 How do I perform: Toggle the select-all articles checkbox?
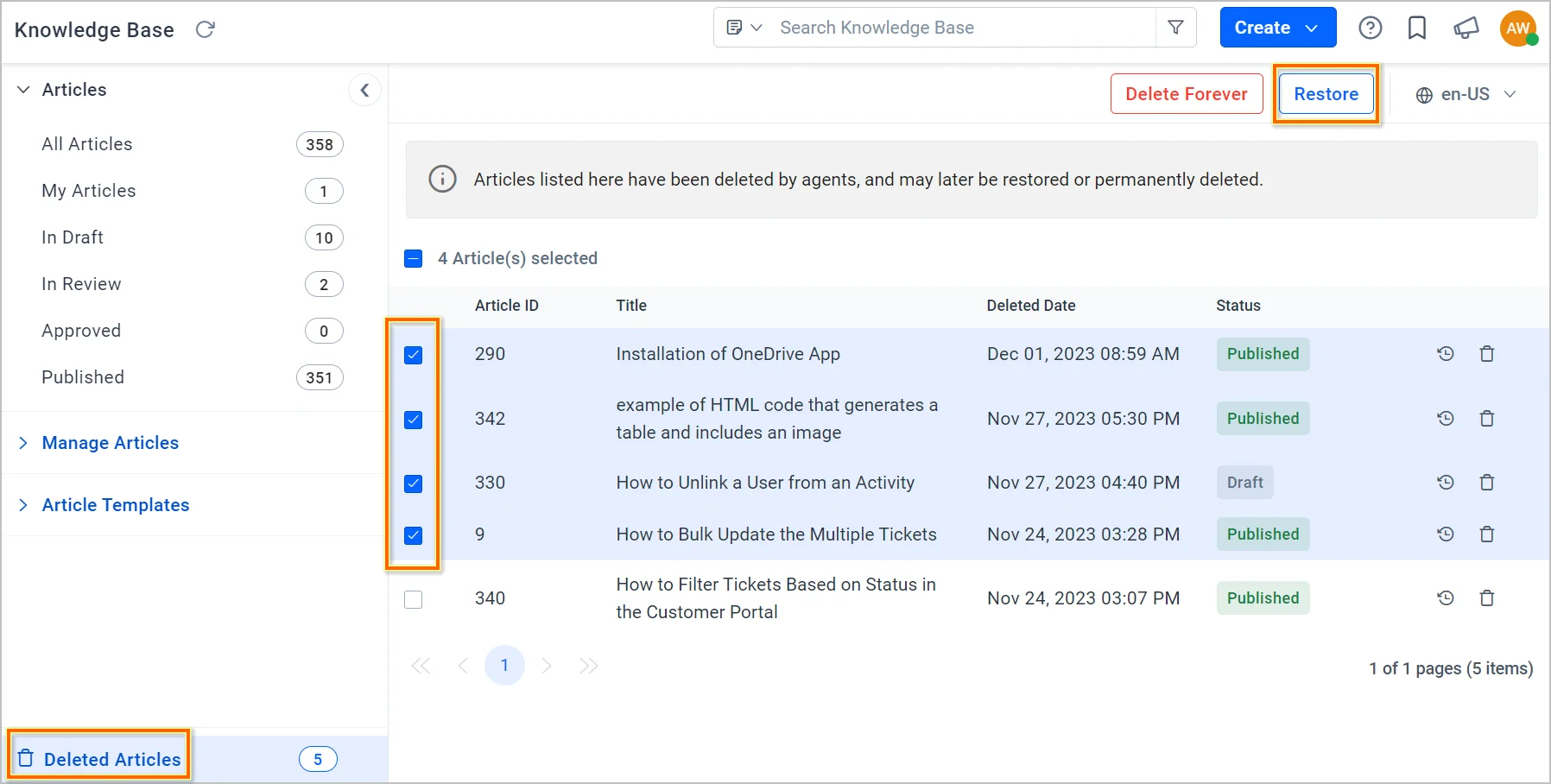coord(414,258)
